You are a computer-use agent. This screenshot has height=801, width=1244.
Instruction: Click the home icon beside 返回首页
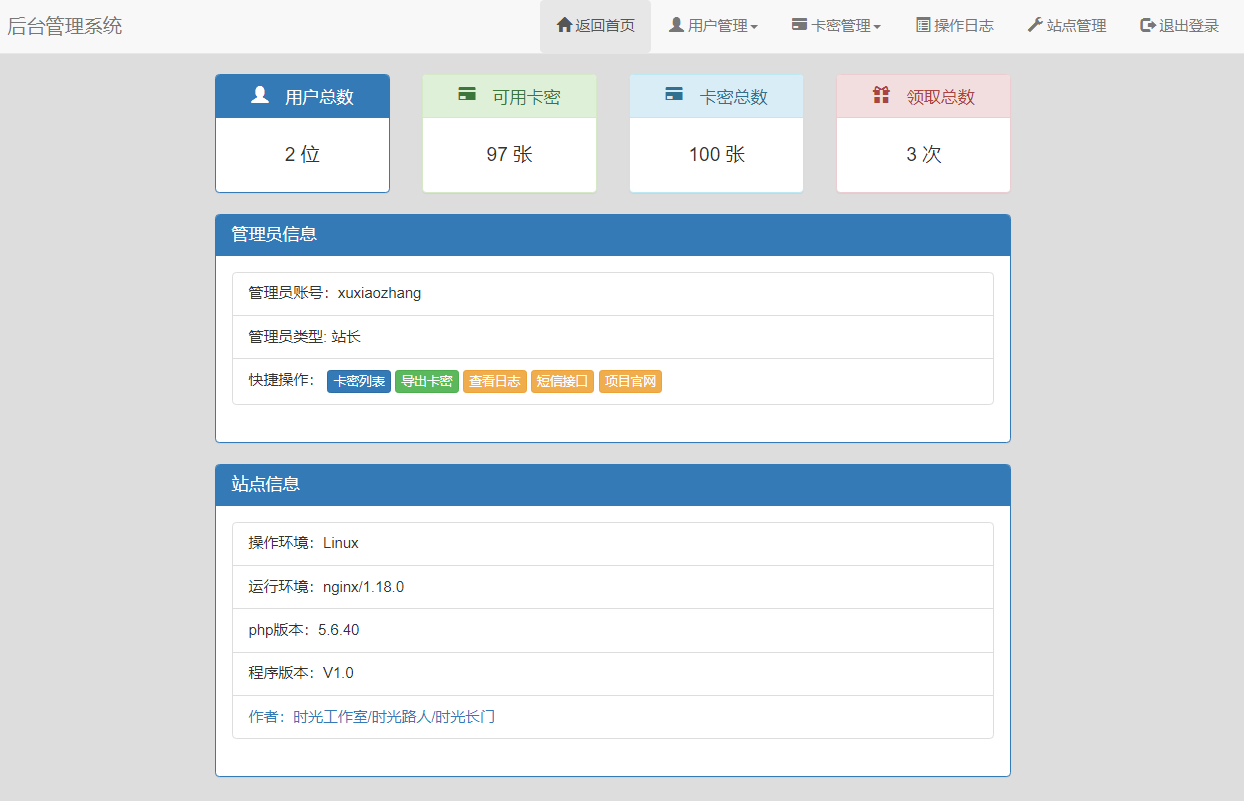click(565, 26)
